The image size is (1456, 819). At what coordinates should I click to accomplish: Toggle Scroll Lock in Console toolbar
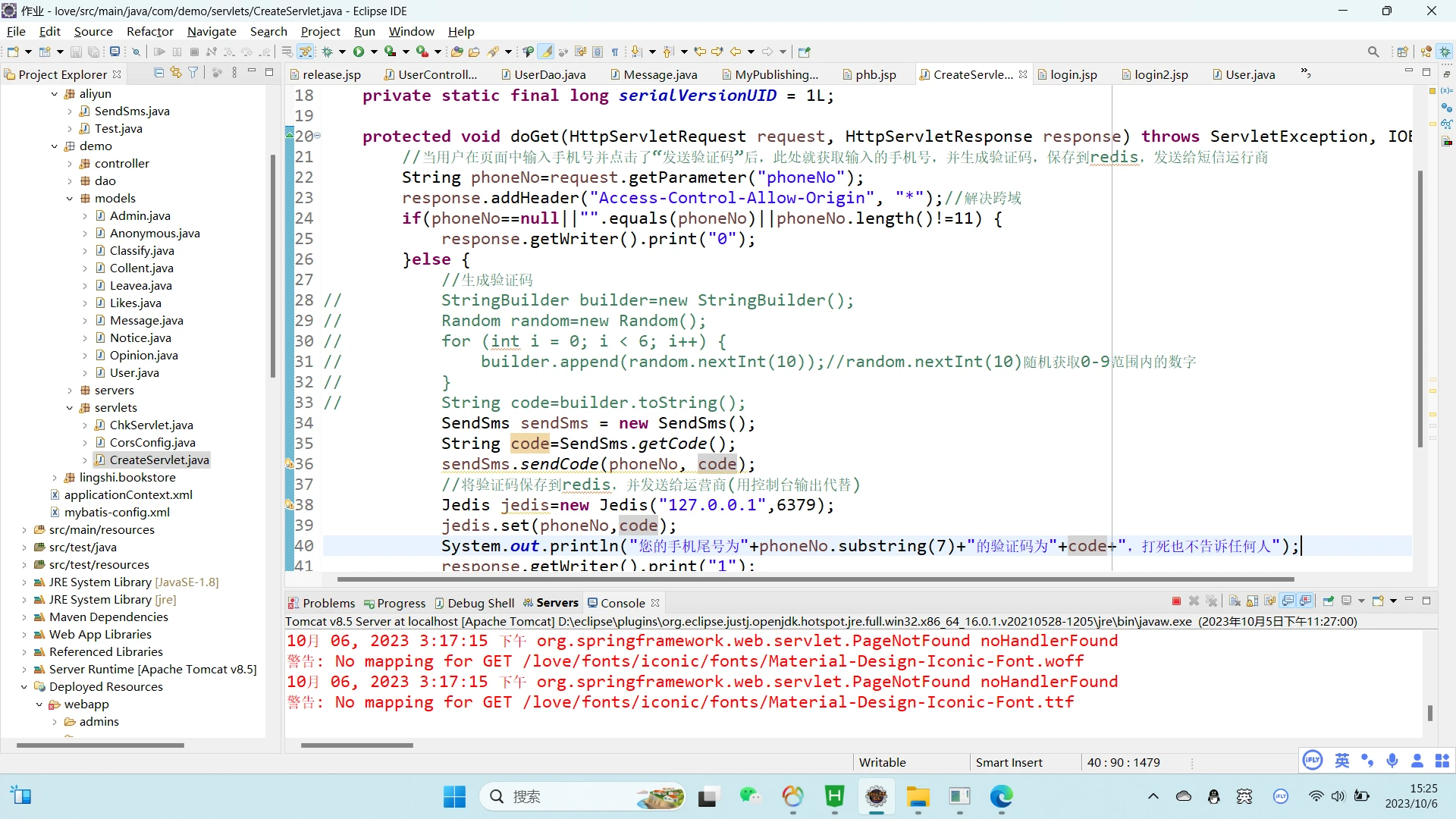(1252, 601)
